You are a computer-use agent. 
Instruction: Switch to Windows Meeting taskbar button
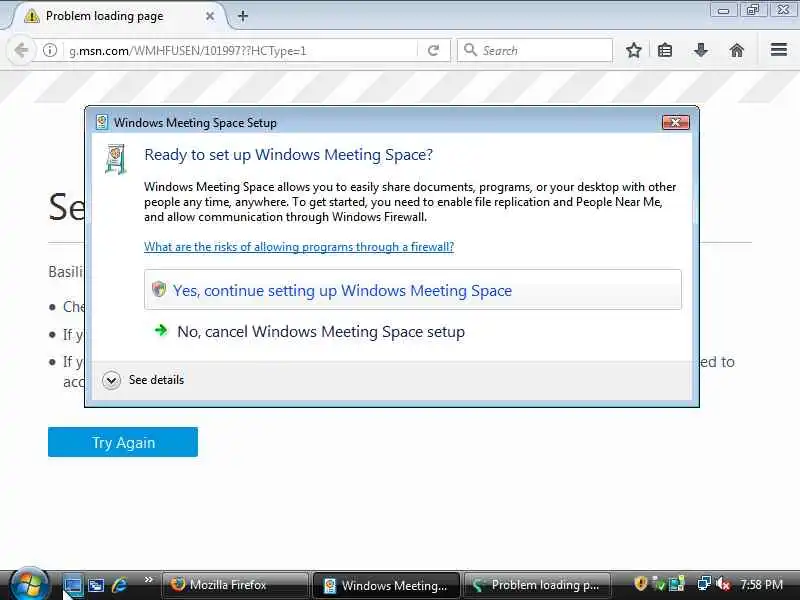(x=386, y=585)
